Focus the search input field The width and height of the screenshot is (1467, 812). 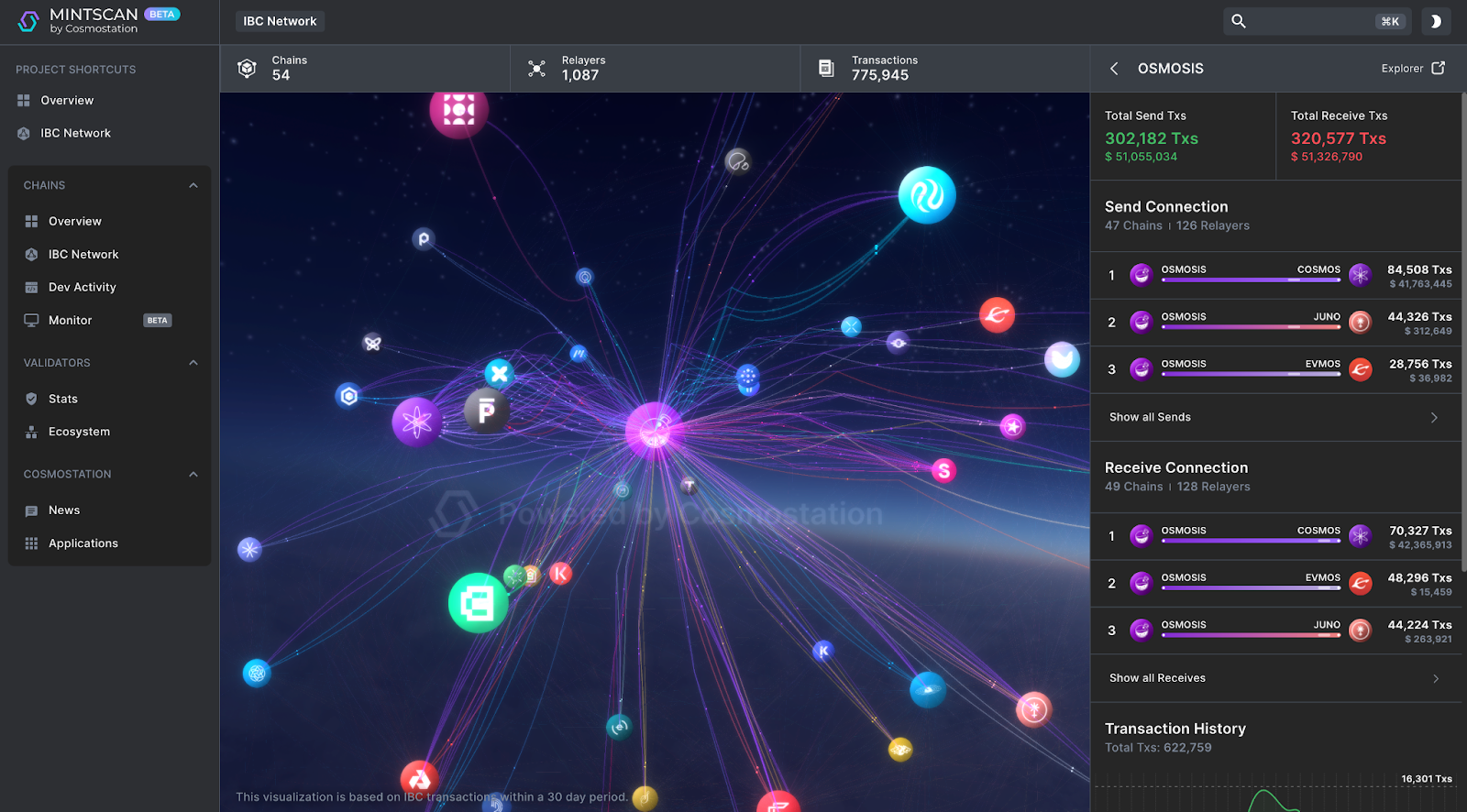click(1318, 21)
